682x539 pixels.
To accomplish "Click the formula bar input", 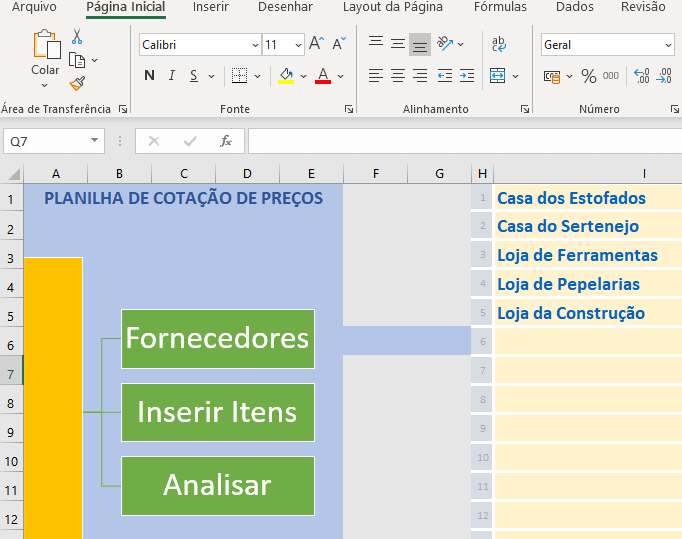I will coord(465,141).
